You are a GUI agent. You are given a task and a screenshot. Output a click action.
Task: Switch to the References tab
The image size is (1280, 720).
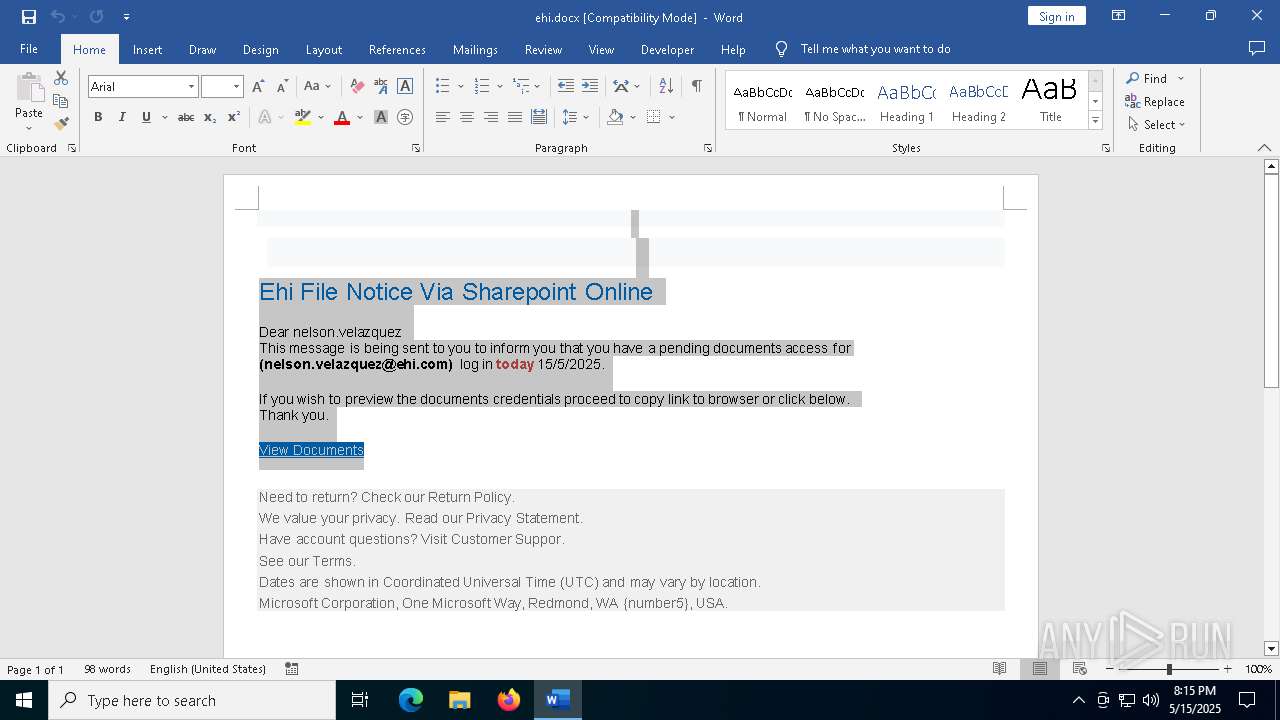tap(397, 49)
